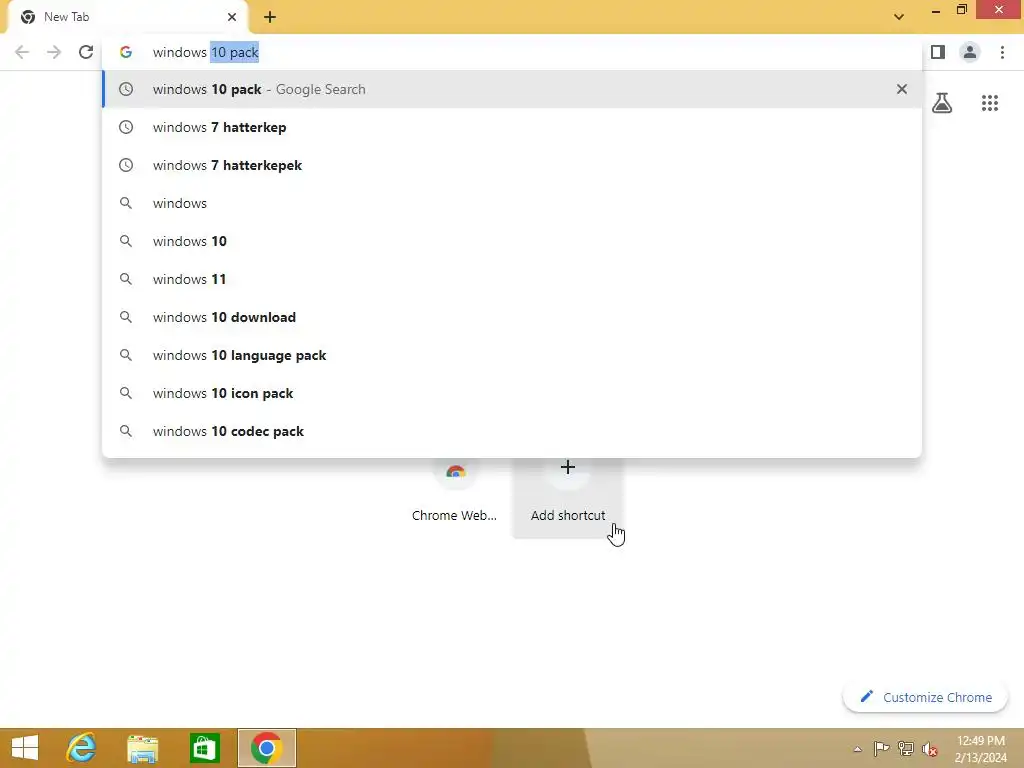Open the Chrome three-dot menu
This screenshot has width=1024, height=768.
pos(1002,52)
